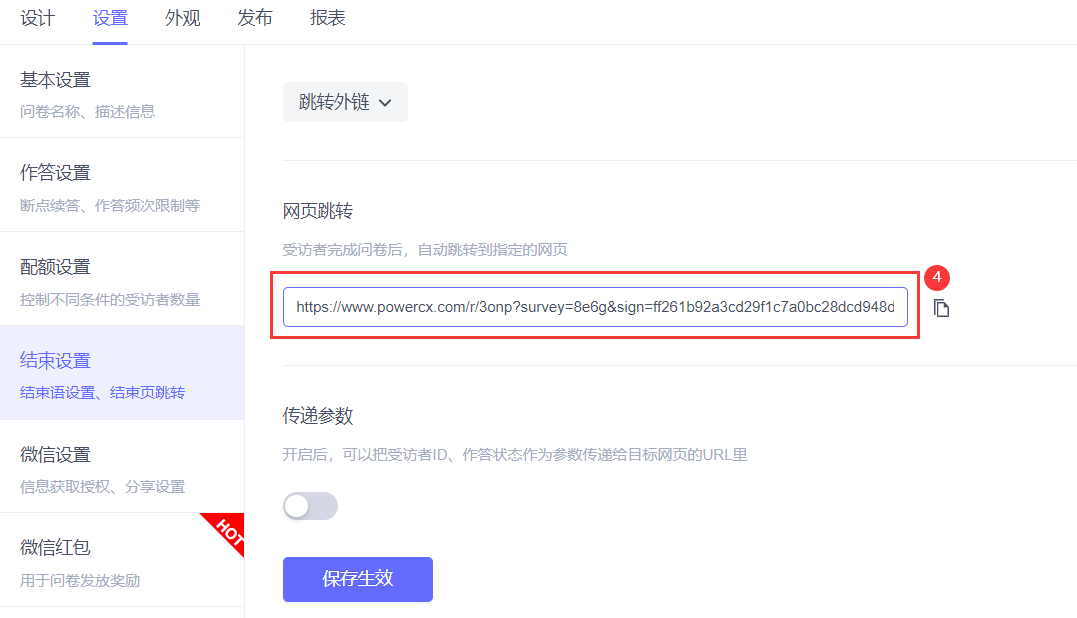This screenshot has height=618, width=1077.
Task: View the 报表 tab
Action: [x=328, y=19]
